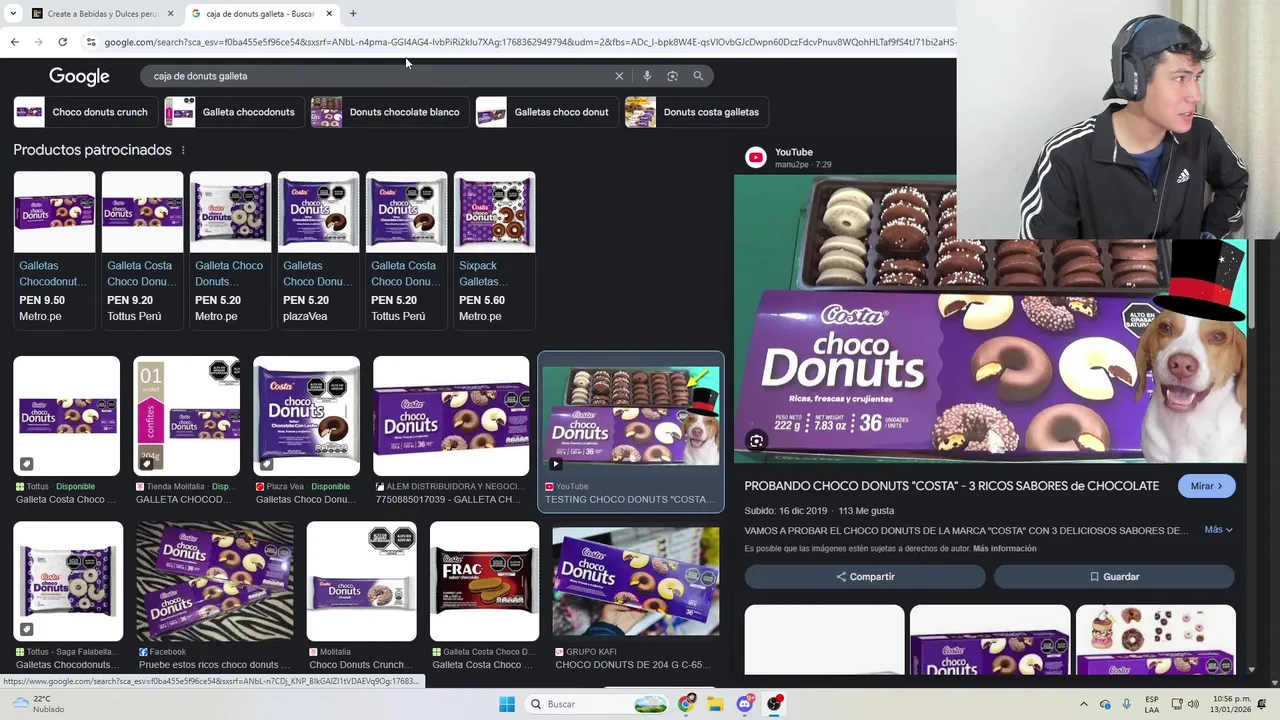Open sponsored products three-dot menu
Viewport: 1280px width, 720px height.
point(183,150)
